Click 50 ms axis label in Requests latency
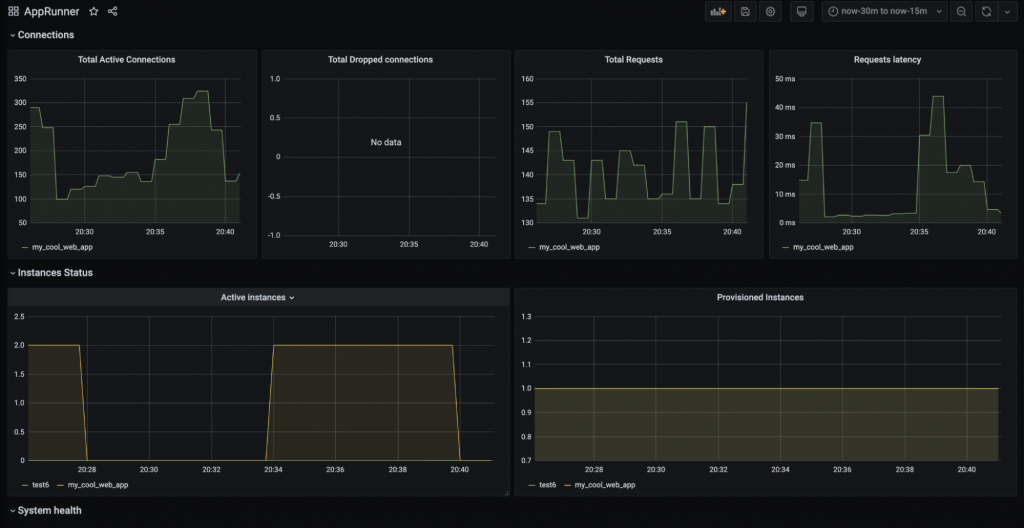 pos(786,78)
